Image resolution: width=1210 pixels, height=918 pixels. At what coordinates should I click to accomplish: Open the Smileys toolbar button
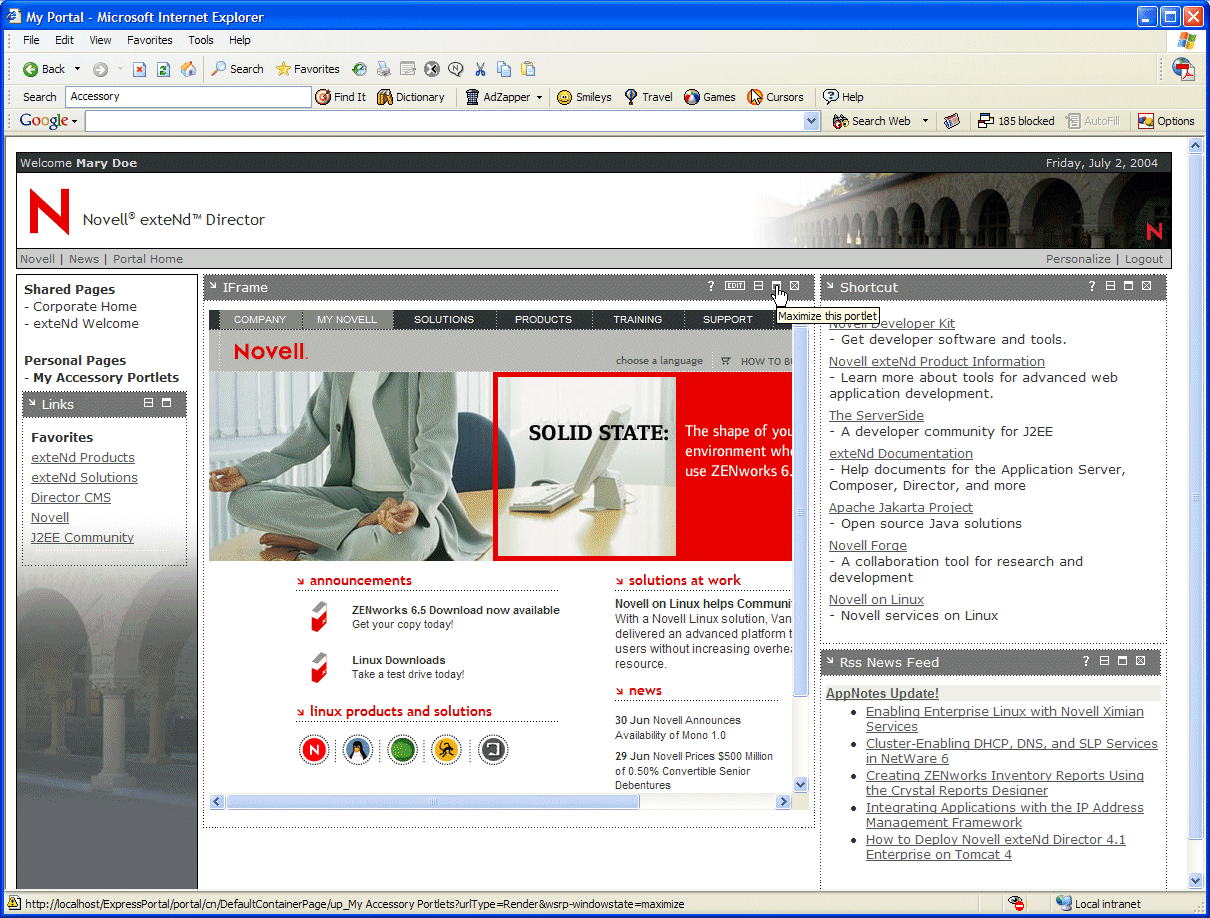tap(585, 97)
